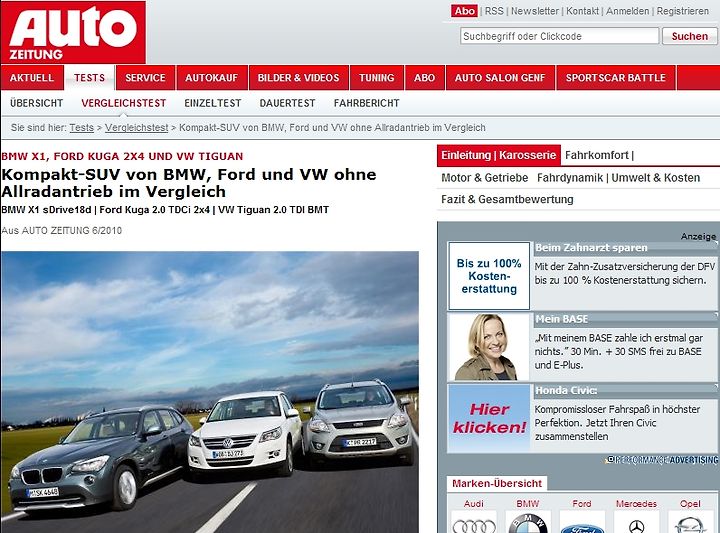Open the Newsletter link

[x=534, y=11]
